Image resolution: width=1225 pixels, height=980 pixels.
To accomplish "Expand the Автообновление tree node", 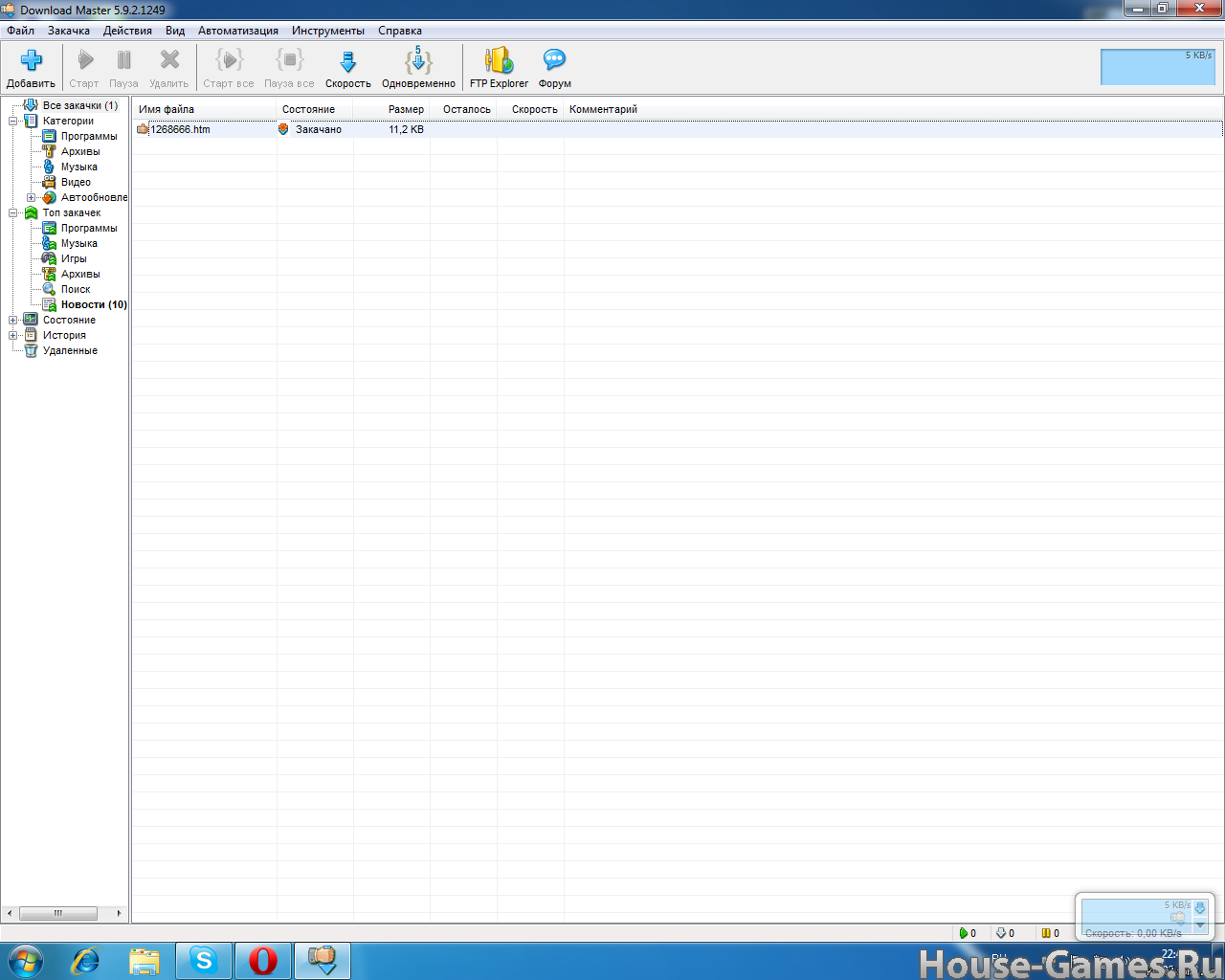I will pyautogui.click(x=32, y=197).
